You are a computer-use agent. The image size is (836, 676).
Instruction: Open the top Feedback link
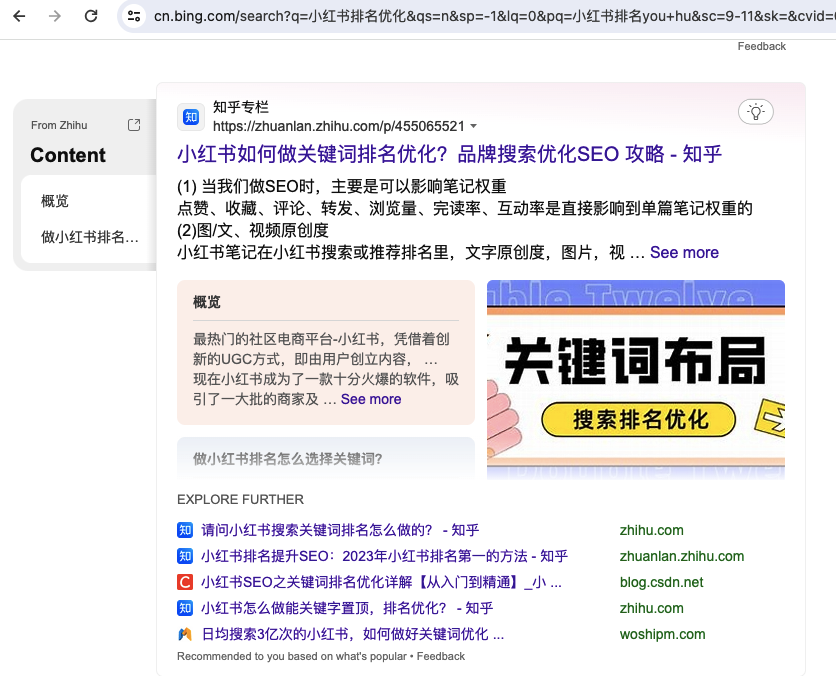tap(761, 46)
